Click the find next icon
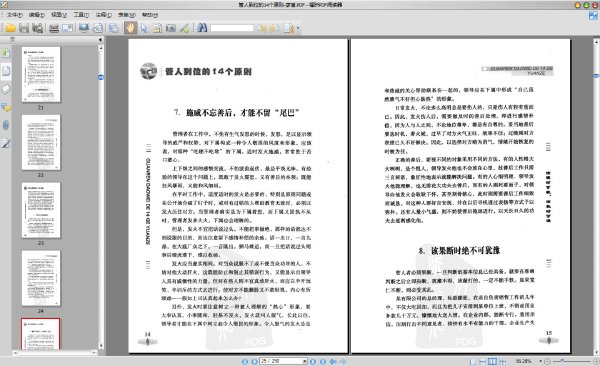This screenshot has width=600, height=366. coord(274,28)
